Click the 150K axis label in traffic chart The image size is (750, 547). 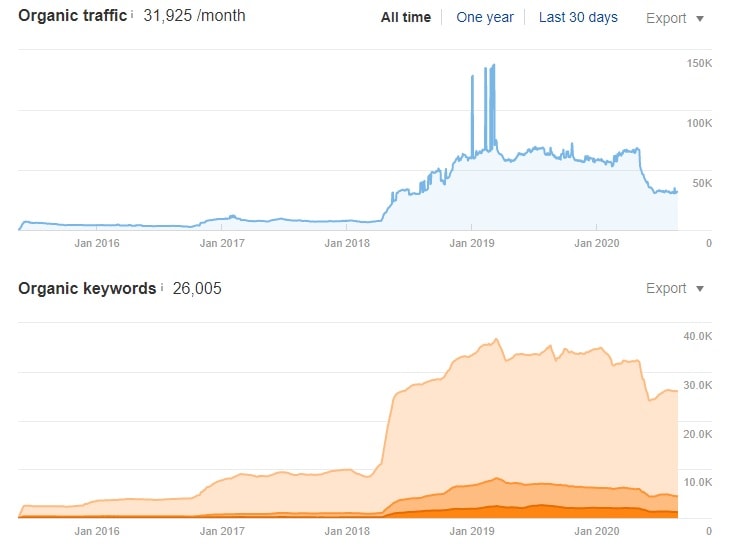(699, 64)
